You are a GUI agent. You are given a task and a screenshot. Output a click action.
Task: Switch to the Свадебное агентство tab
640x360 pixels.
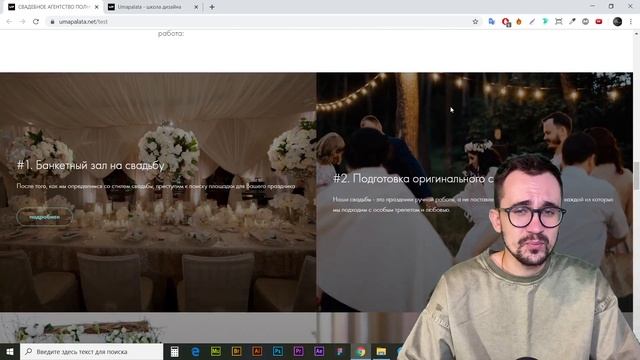52,7
